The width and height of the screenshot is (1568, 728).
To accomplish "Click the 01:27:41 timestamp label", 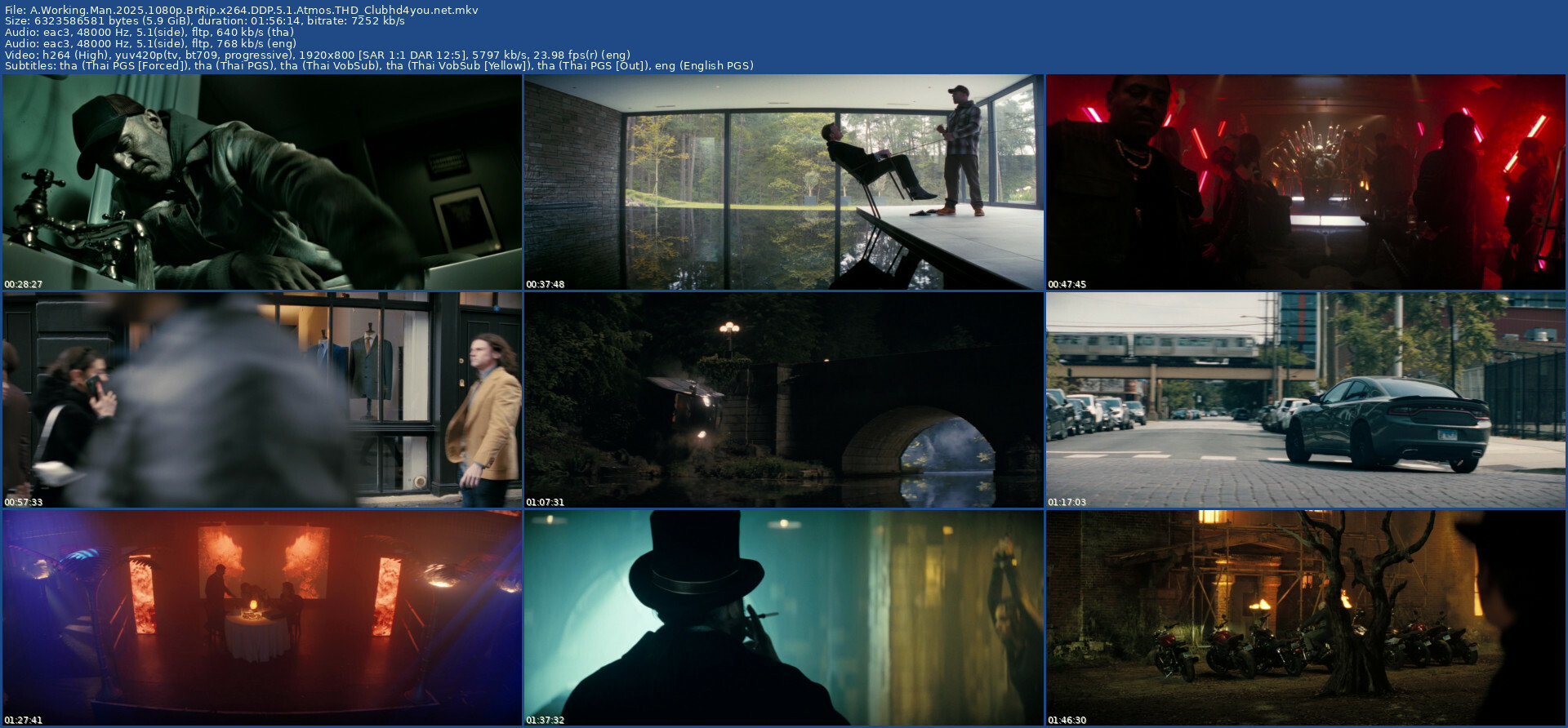I will (24, 720).
